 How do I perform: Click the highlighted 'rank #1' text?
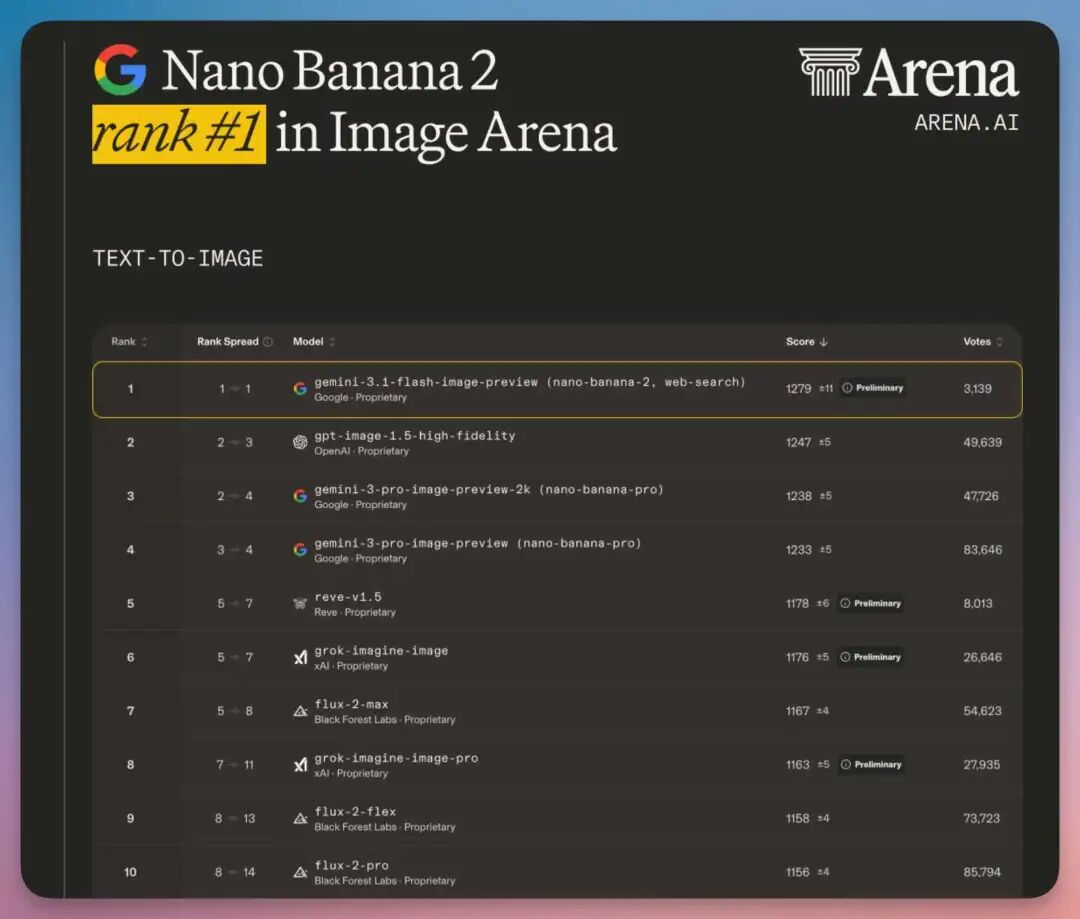click(179, 134)
